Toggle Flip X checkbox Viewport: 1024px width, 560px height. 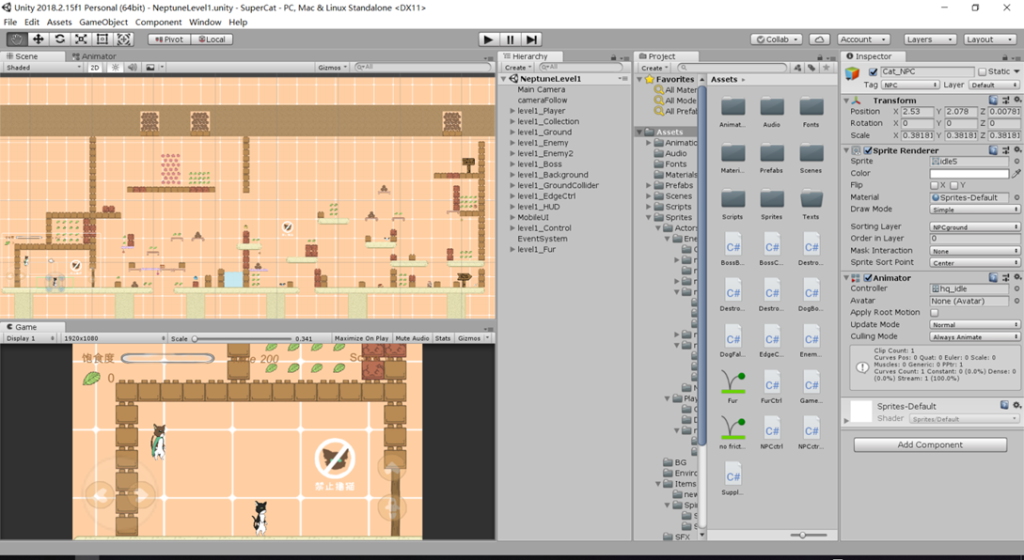tap(935, 185)
